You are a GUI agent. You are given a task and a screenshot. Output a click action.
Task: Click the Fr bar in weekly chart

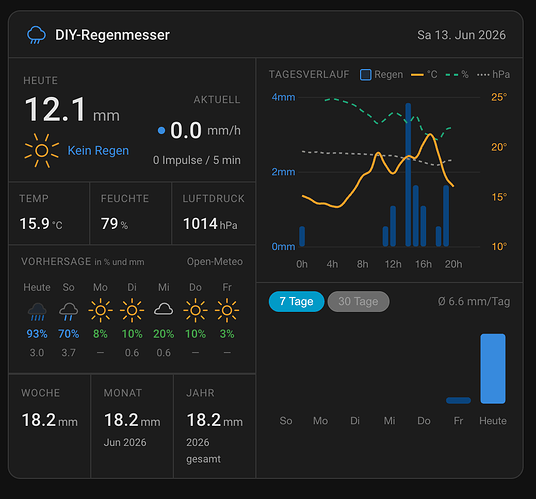[x=458, y=401]
